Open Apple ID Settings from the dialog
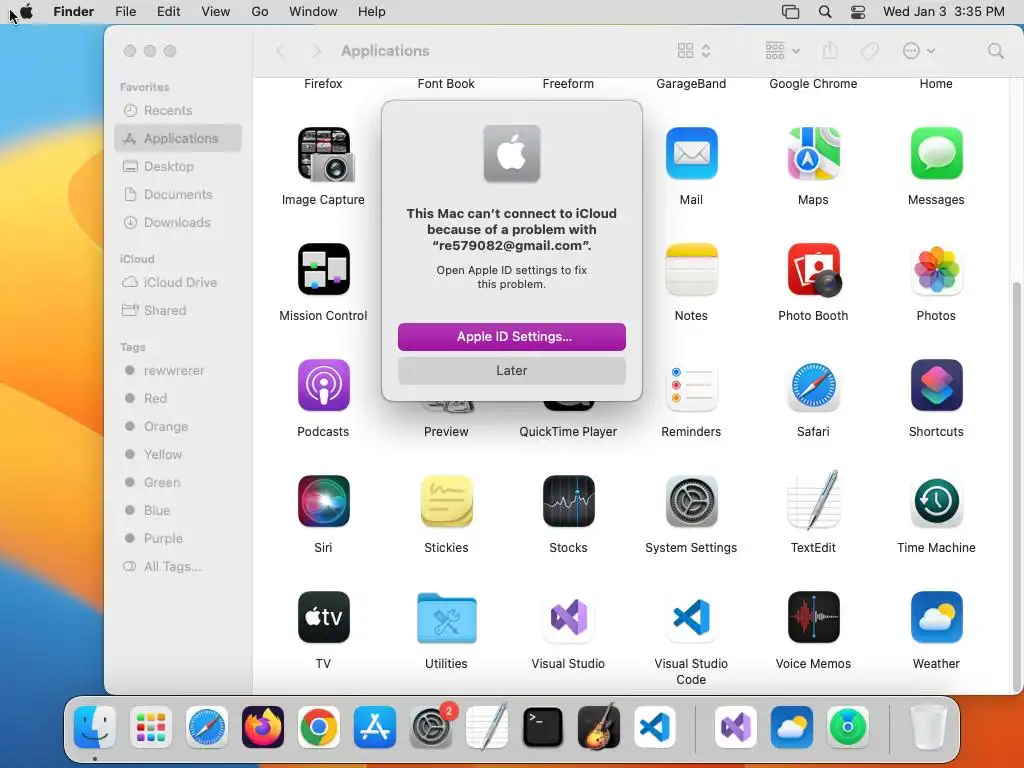Image resolution: width=1024 pixels, height=768 pixels. [511, 336]
